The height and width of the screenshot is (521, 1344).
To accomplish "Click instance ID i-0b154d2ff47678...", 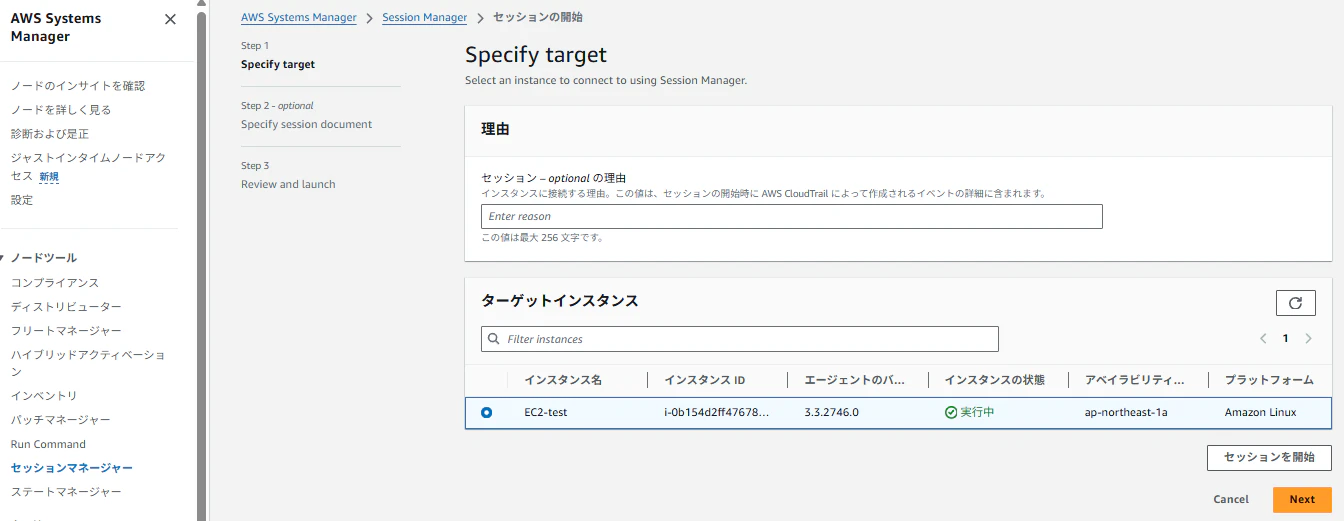I will point(717,412).
